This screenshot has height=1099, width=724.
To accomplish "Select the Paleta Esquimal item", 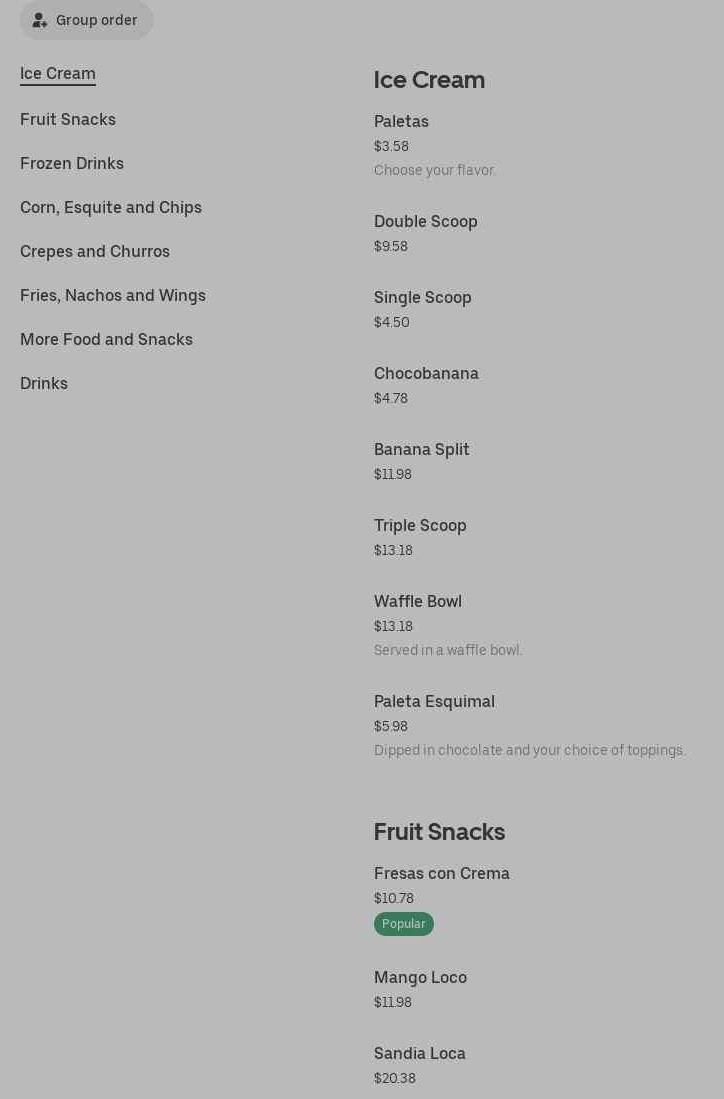I will tap(434, 701).
